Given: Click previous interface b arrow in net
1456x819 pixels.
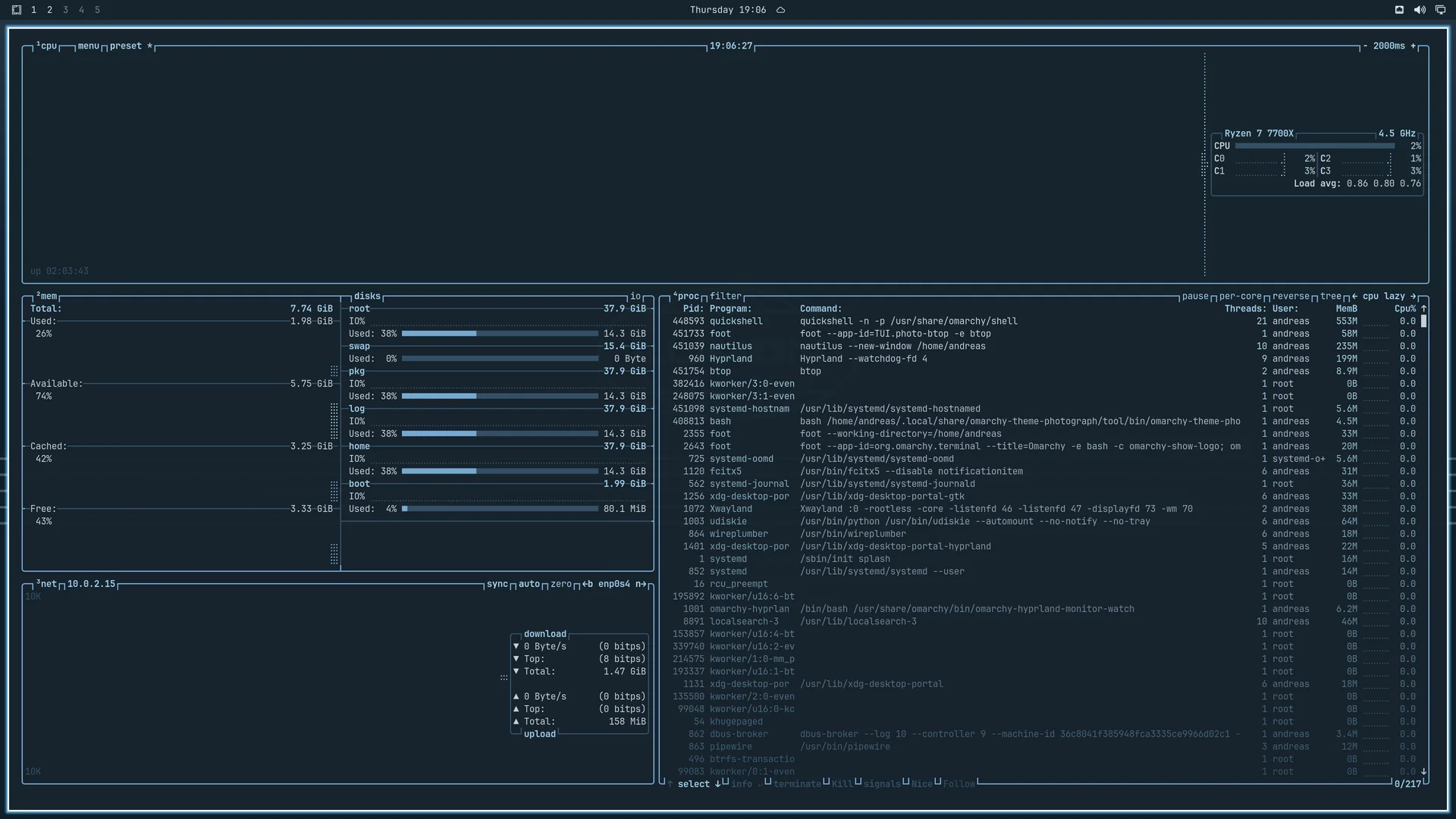Looking at the screenshot, I should [x=588, y=584].
